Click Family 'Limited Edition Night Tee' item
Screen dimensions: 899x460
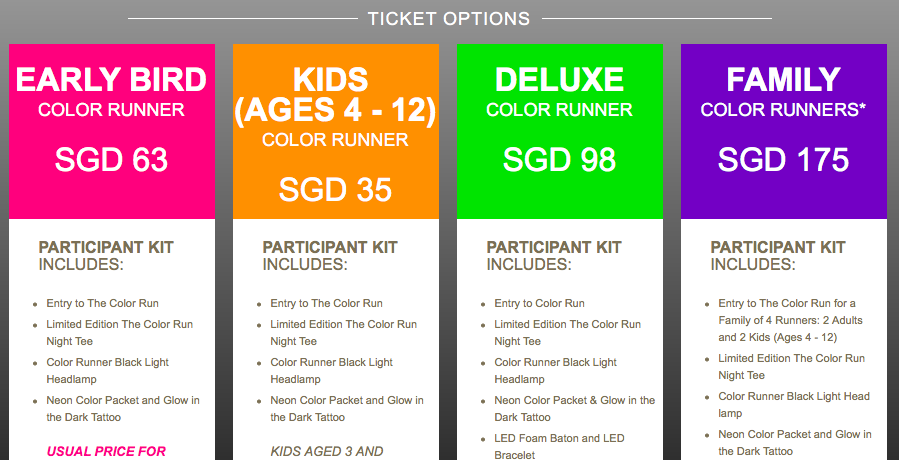[792, 367]
